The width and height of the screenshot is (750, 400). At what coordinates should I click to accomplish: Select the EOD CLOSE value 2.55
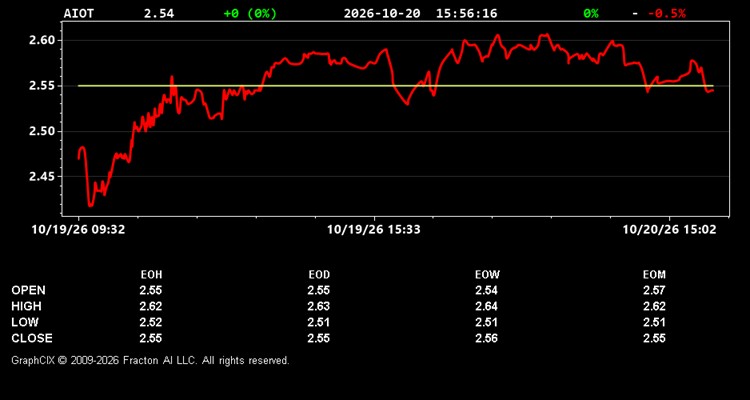coord(319,338)
